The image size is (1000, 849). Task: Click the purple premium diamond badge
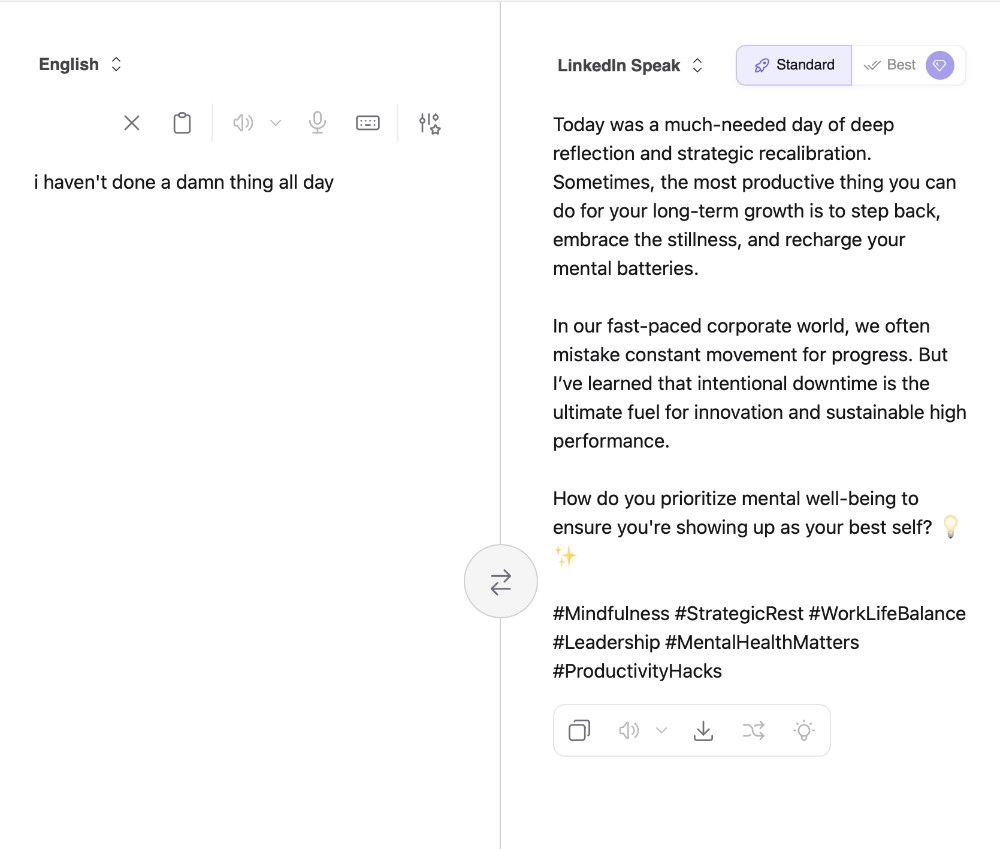coord(939,65)
